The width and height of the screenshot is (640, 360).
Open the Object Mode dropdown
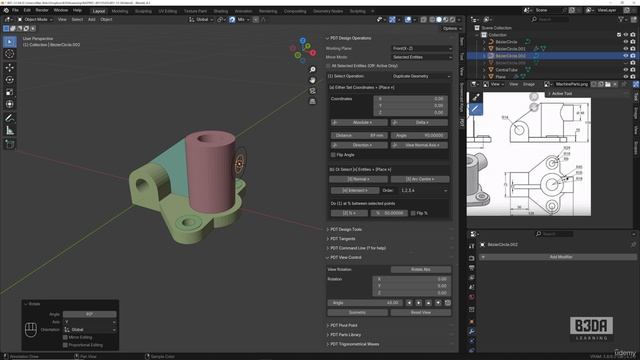[36, 19]
